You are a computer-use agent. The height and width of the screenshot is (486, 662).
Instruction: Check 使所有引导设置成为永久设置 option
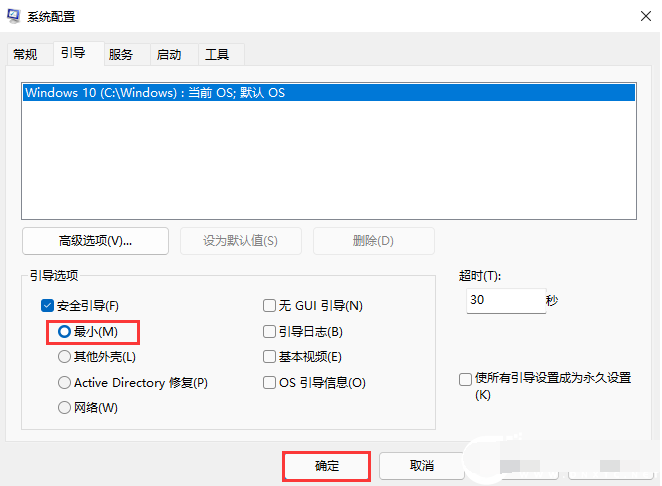[465, 379]
